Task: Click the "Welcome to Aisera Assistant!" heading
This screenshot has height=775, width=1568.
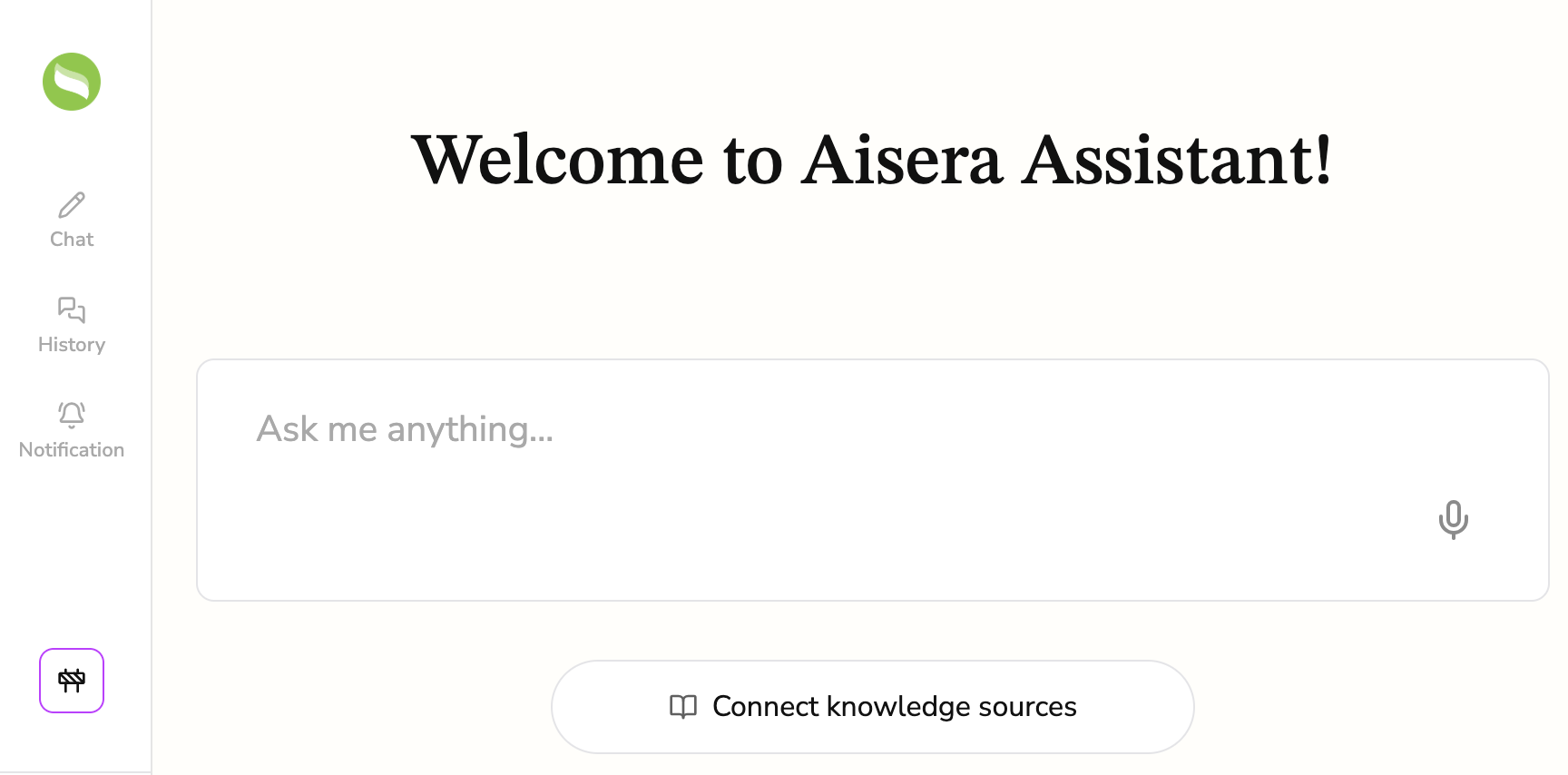Action: 871,161
